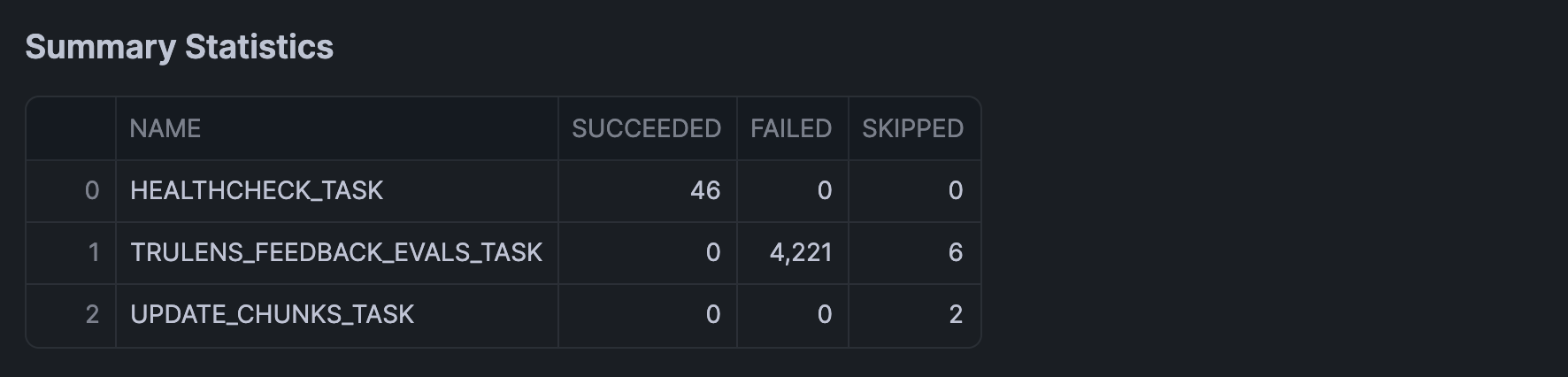The image size is (1568, 377).
Task: Click row index 0
Action: 91,191
